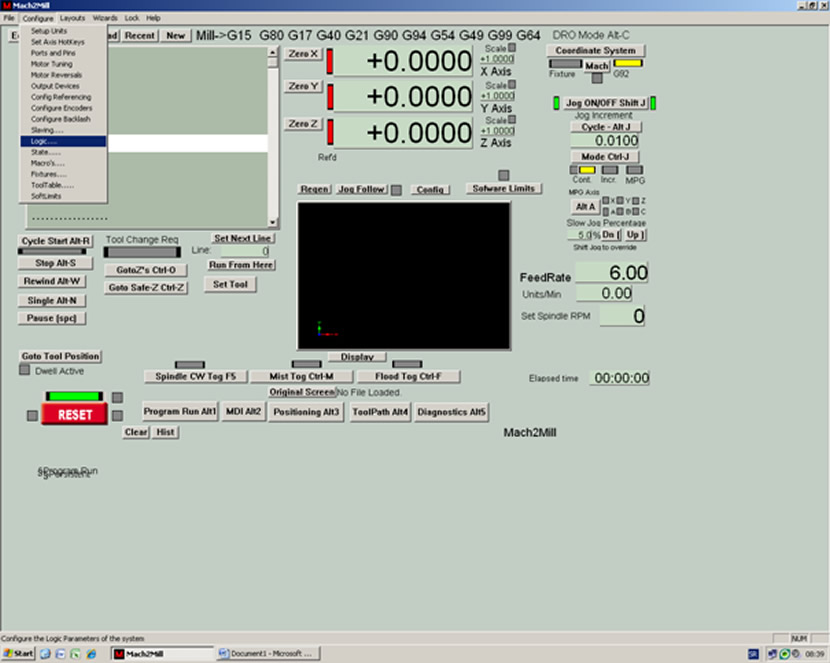Click the yellow G92 indicator

(x=628, y=63)
